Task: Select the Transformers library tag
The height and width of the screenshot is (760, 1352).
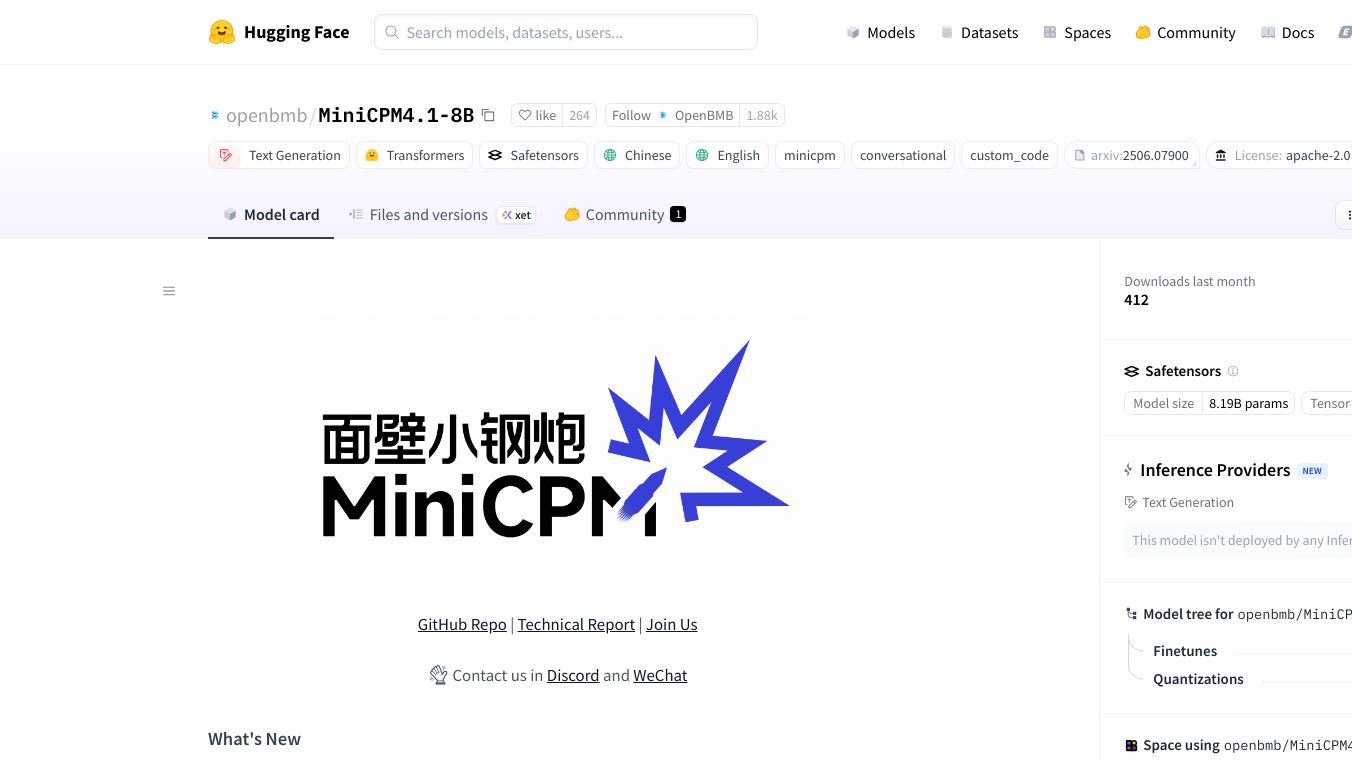Action: (x=414, y=155)
